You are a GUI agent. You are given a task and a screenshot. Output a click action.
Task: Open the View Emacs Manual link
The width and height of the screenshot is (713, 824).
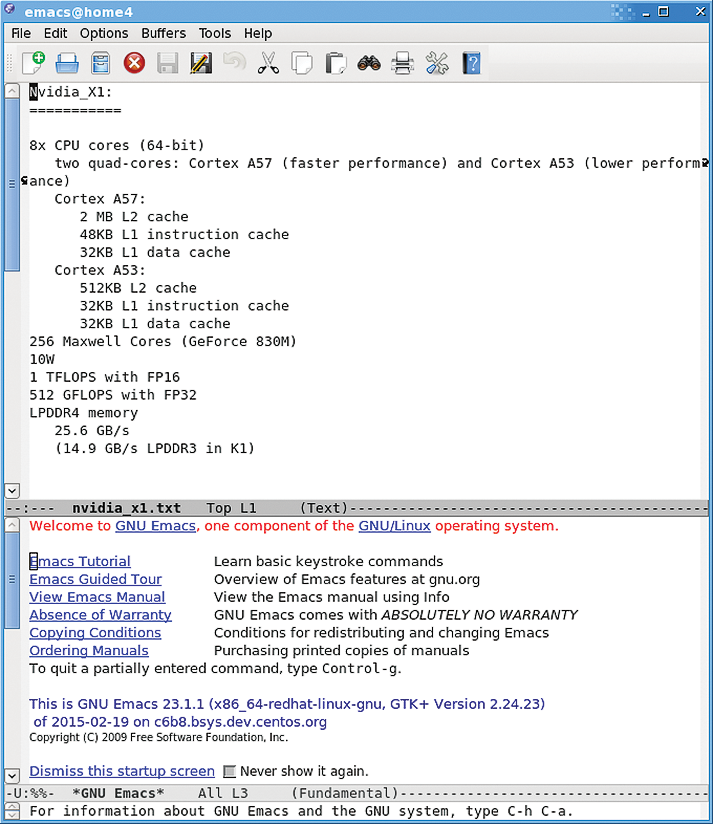(97, 598)
